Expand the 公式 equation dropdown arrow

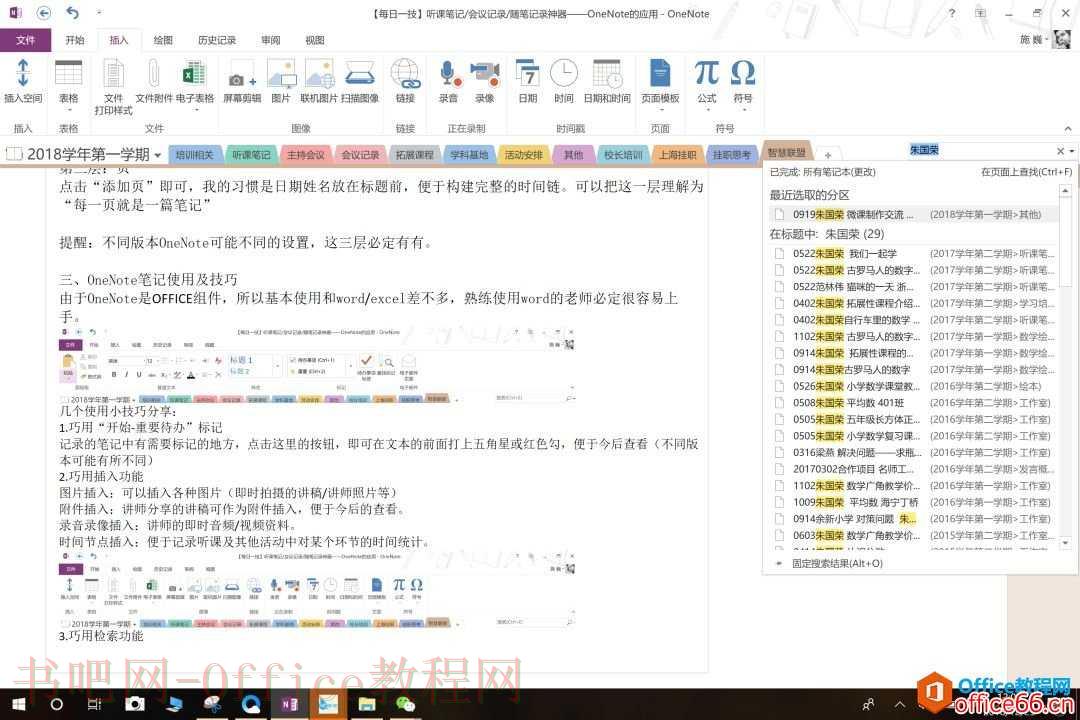click(707, 110)
